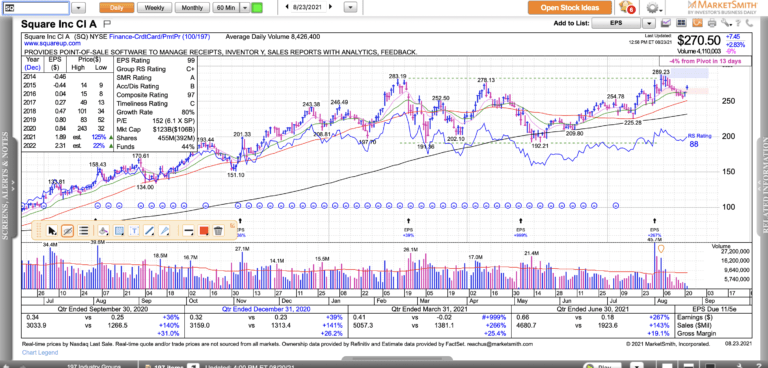
Task: Click the EPS +267% earnings marker
Action: click(655, 230)
